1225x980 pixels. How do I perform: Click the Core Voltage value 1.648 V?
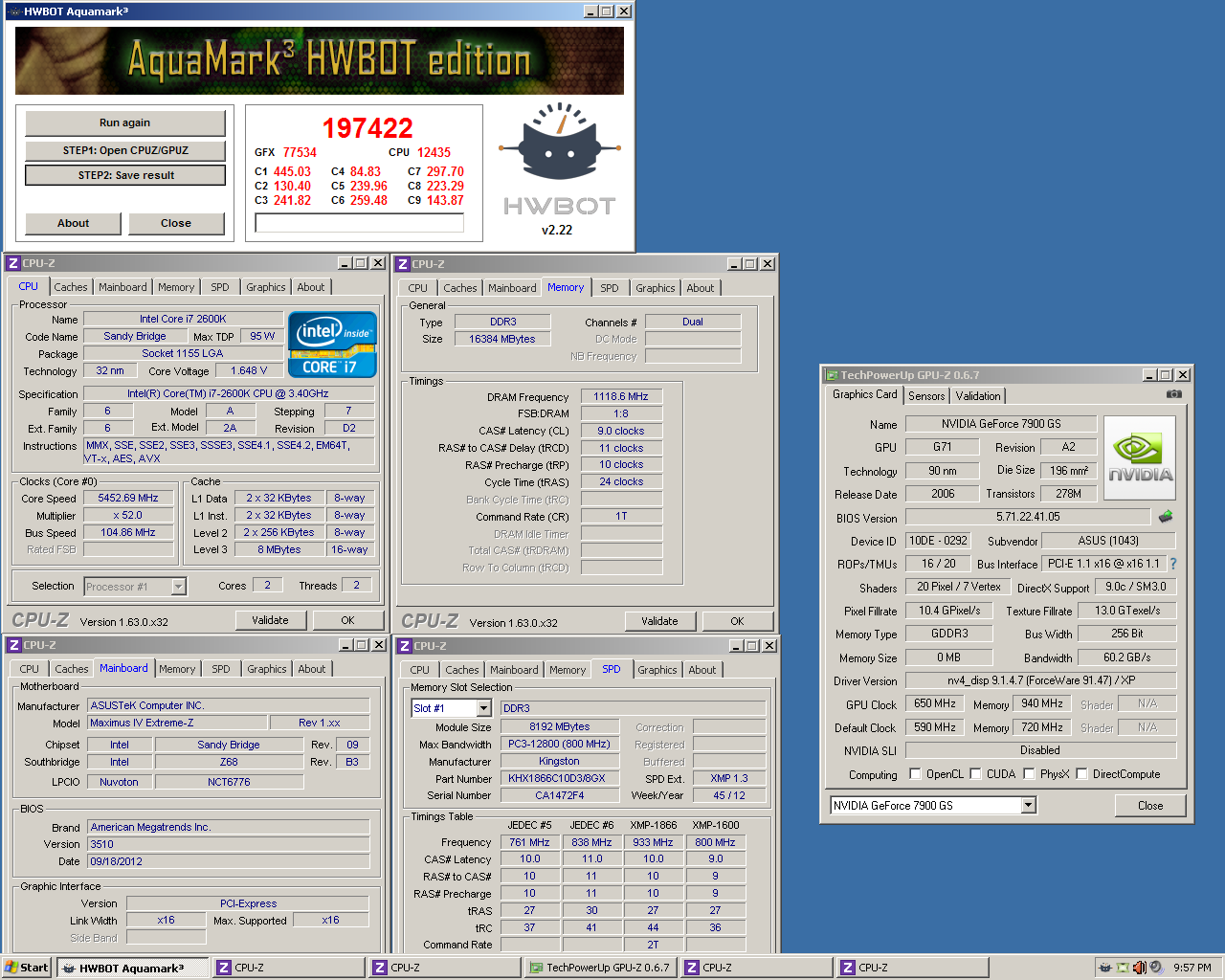coord(249,370)
